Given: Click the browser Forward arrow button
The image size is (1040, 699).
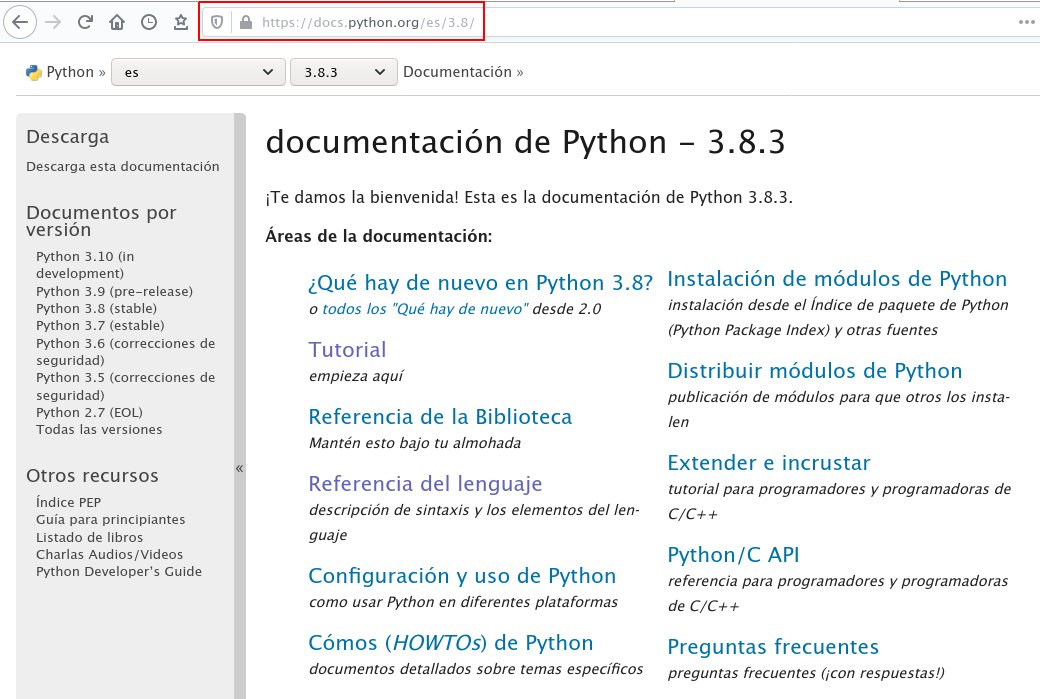Looking at the screenshot, I should [x=53, y=23].
